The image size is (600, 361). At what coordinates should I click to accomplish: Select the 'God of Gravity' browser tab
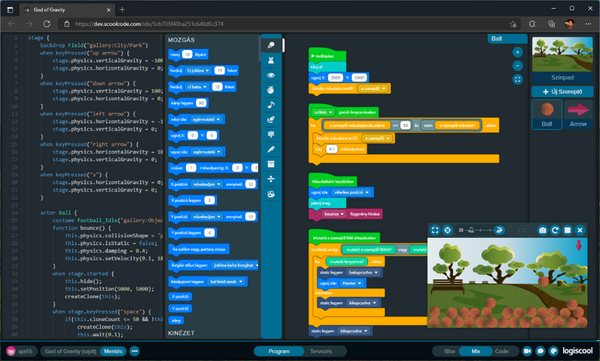(x=67, y=10)
